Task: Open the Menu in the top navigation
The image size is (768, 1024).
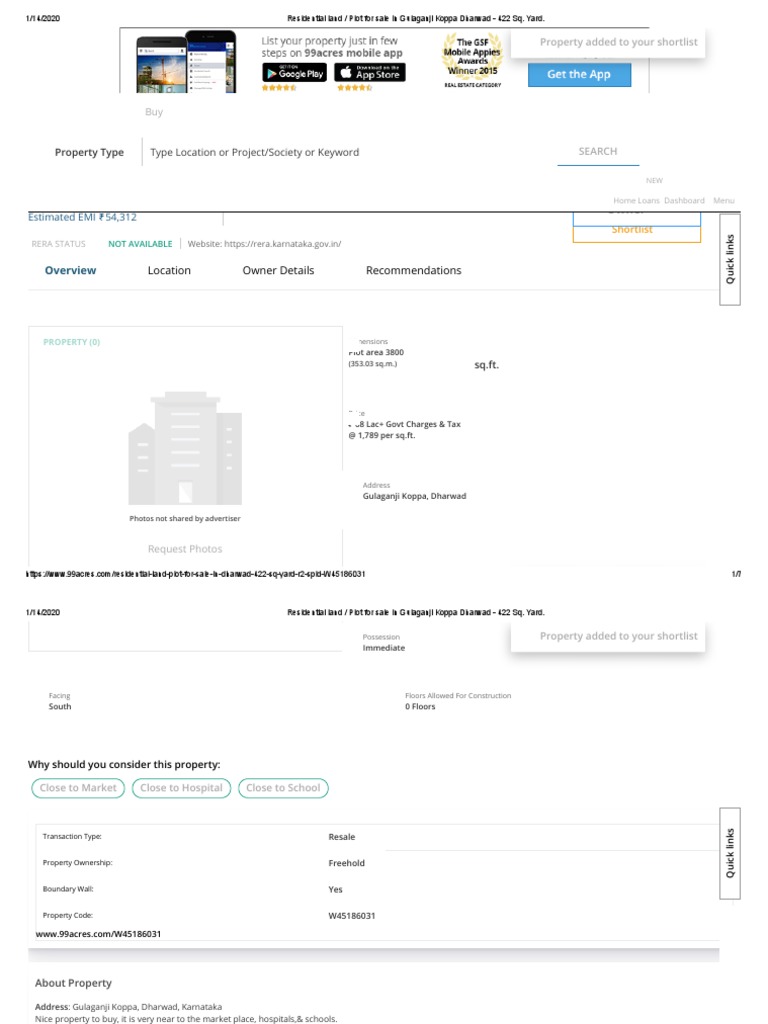Action: coord(723,200)
